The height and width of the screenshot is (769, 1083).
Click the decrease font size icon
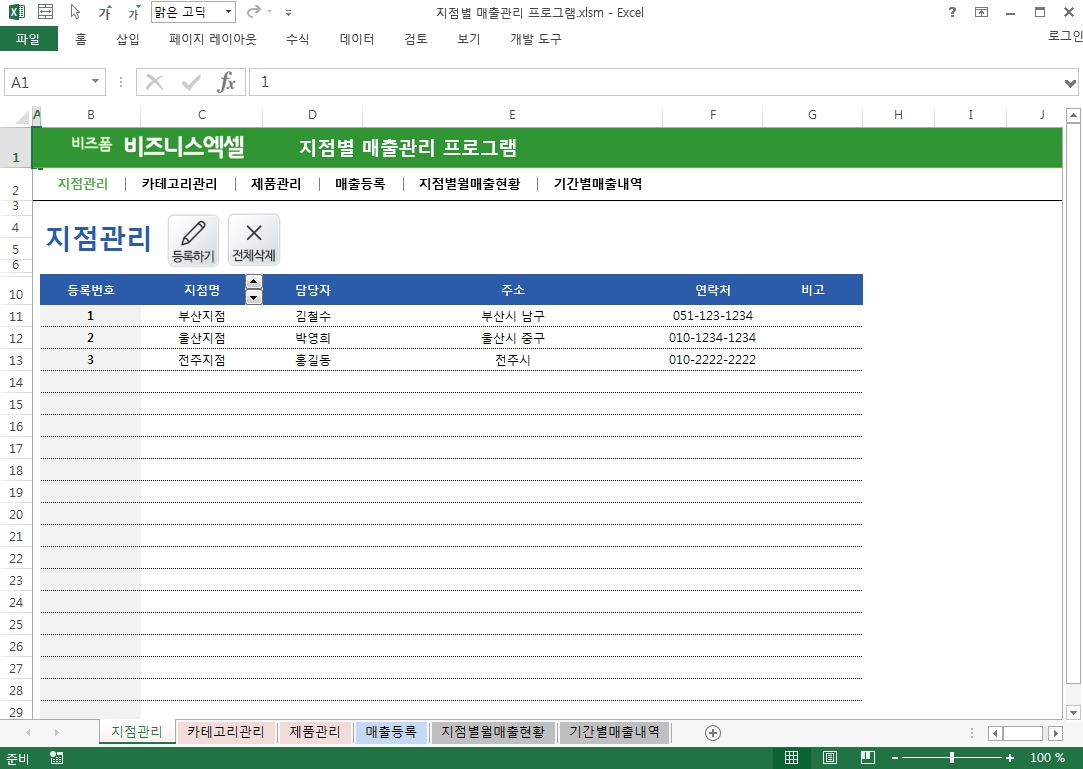coord(133,13)
